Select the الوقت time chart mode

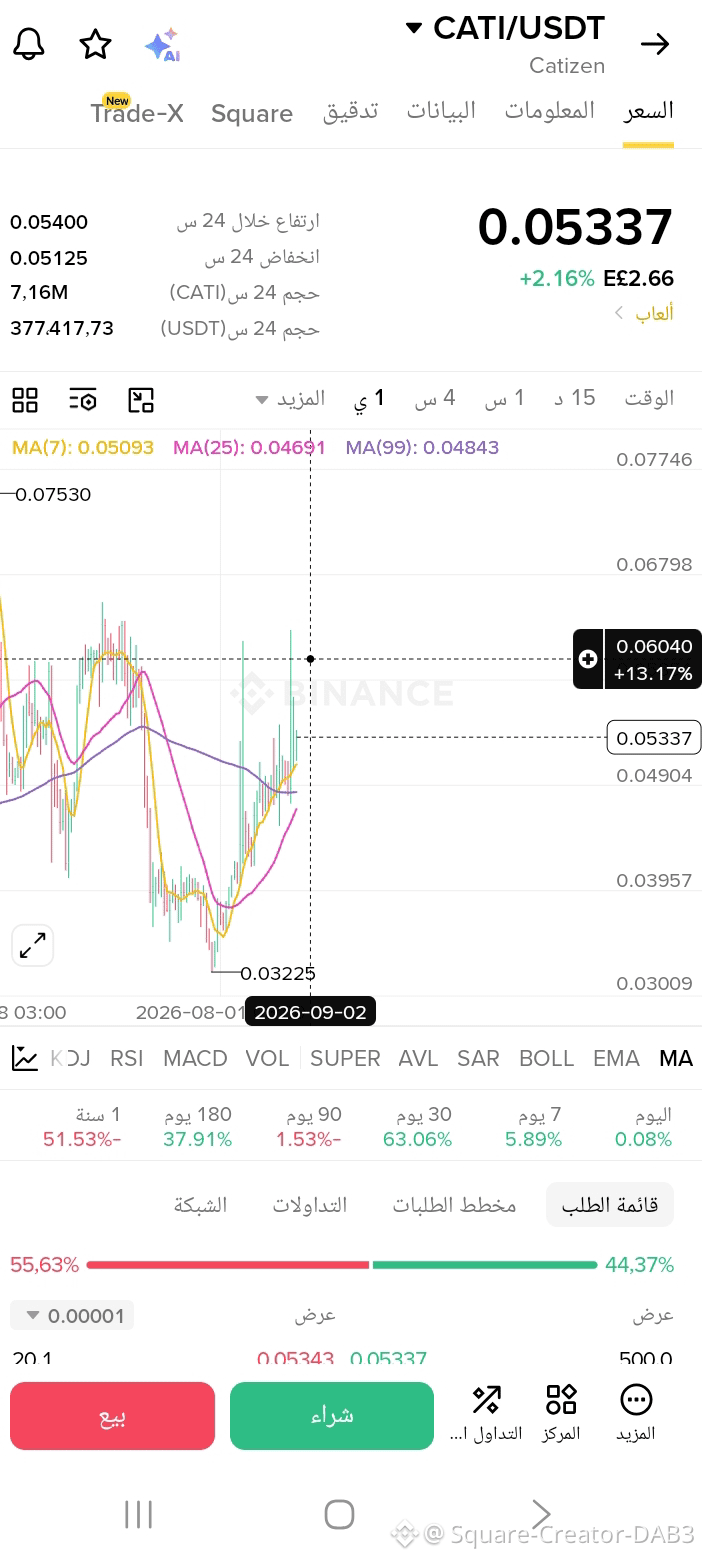click(x=649, y=399)
